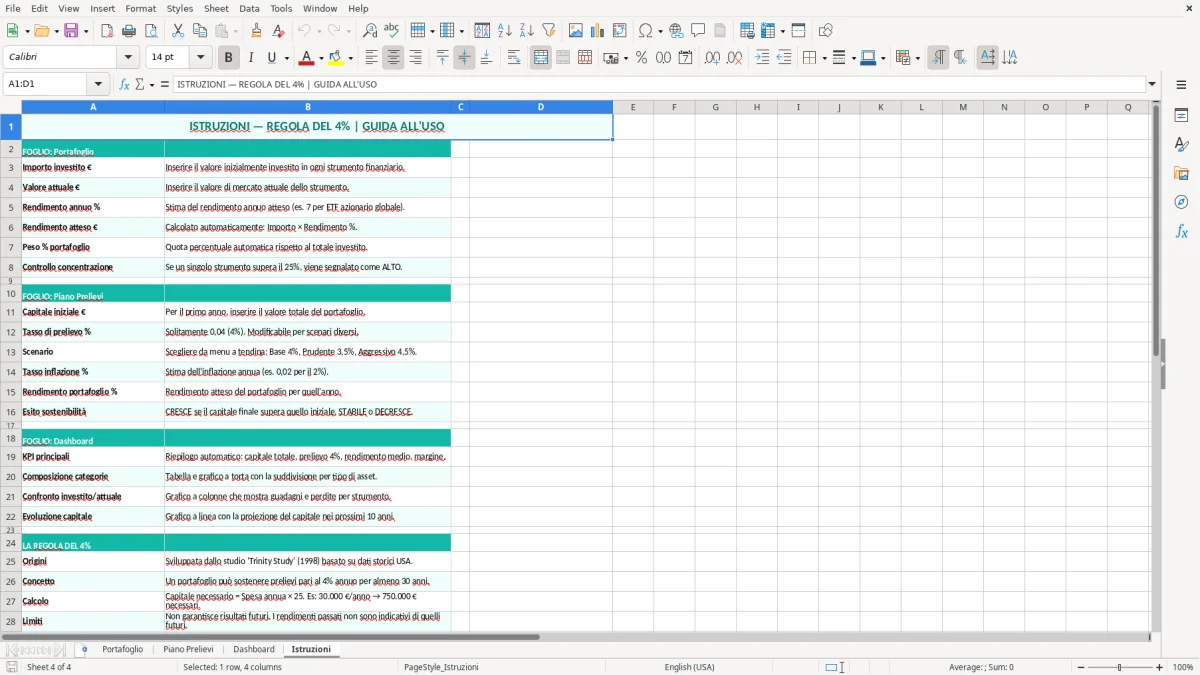Format as Percent
This screenshot has width=1200, height=675.
(x=641, y=58)
